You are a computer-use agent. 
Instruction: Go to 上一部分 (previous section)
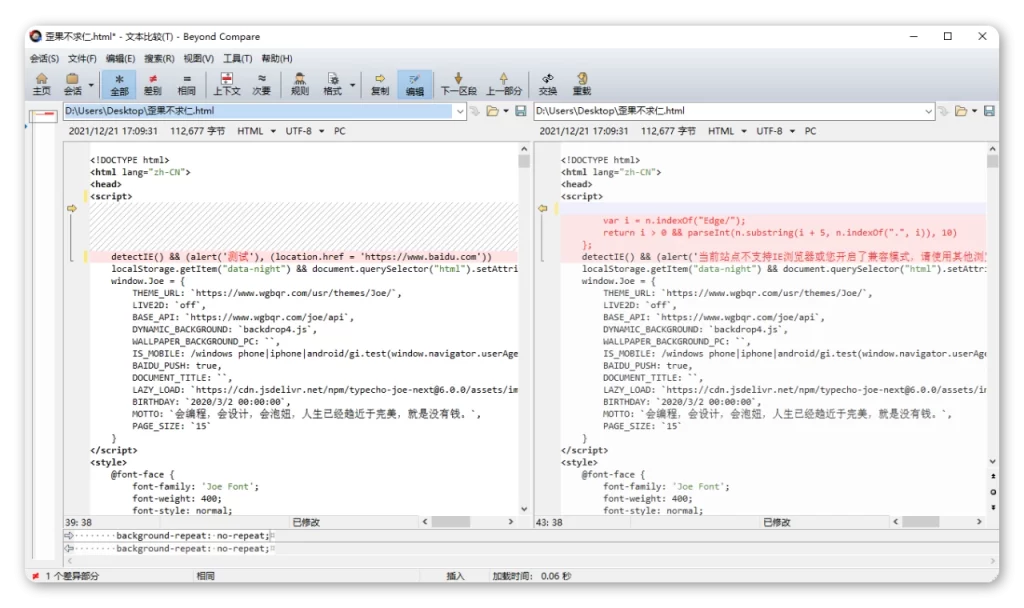tap(503, 84)
